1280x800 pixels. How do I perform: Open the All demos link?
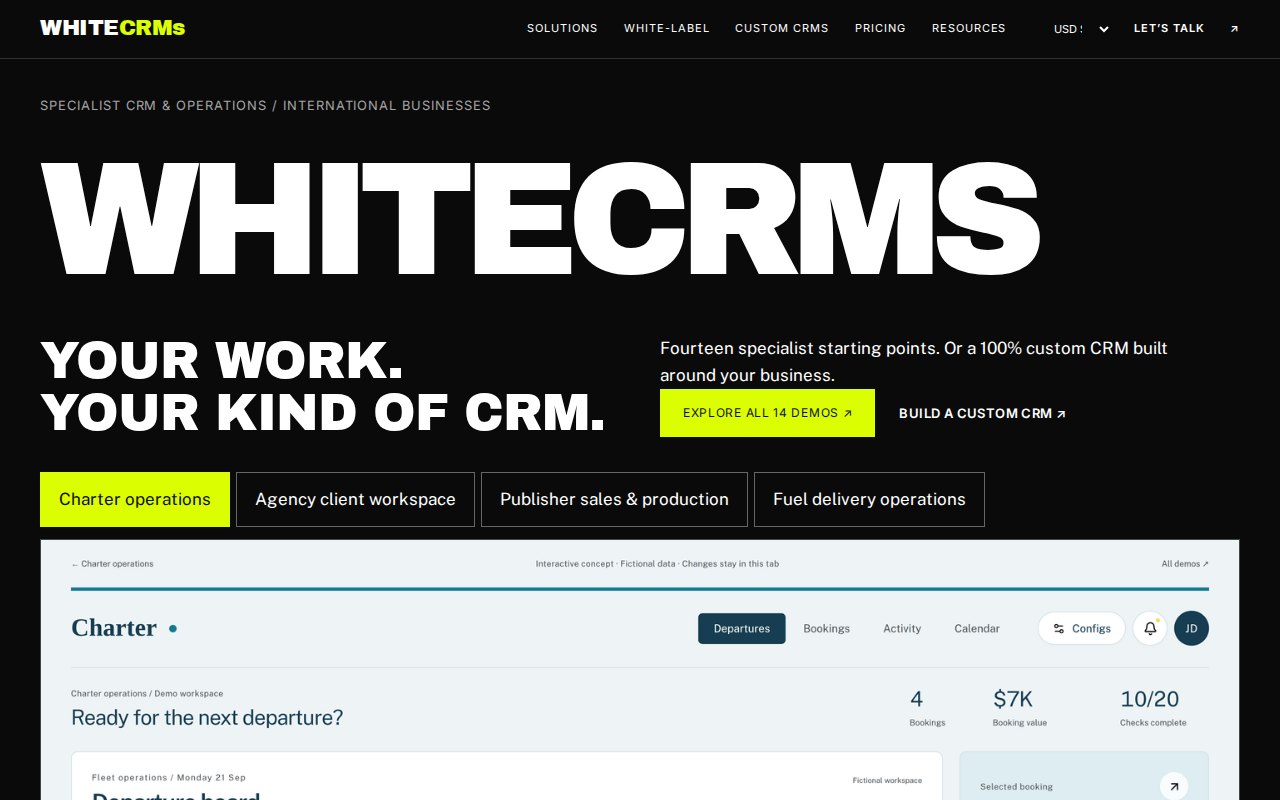tap(1185, 564)
